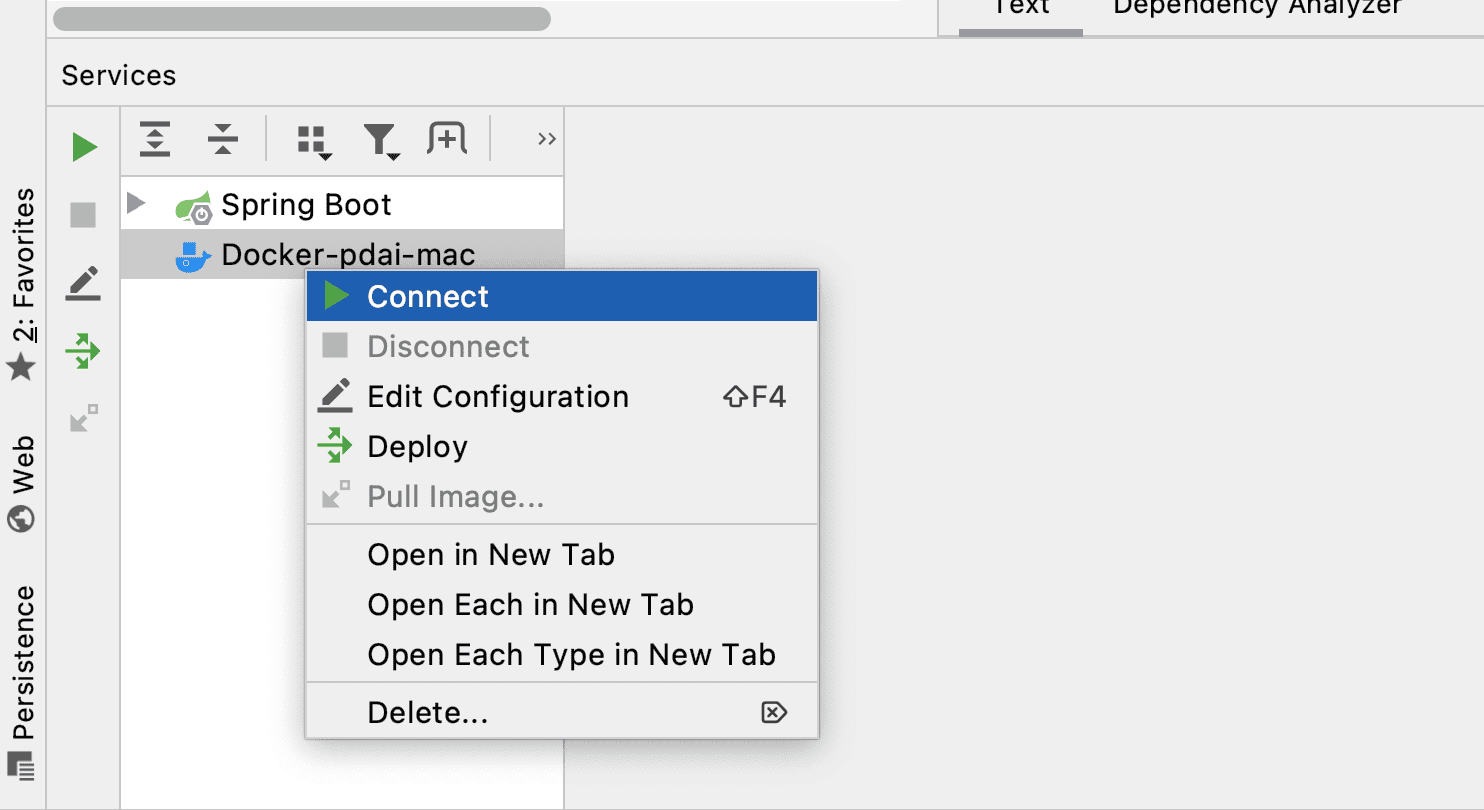Choose Connect from the context menu
This screenshot has height=810, width=1484.
[x=428, y=297]
